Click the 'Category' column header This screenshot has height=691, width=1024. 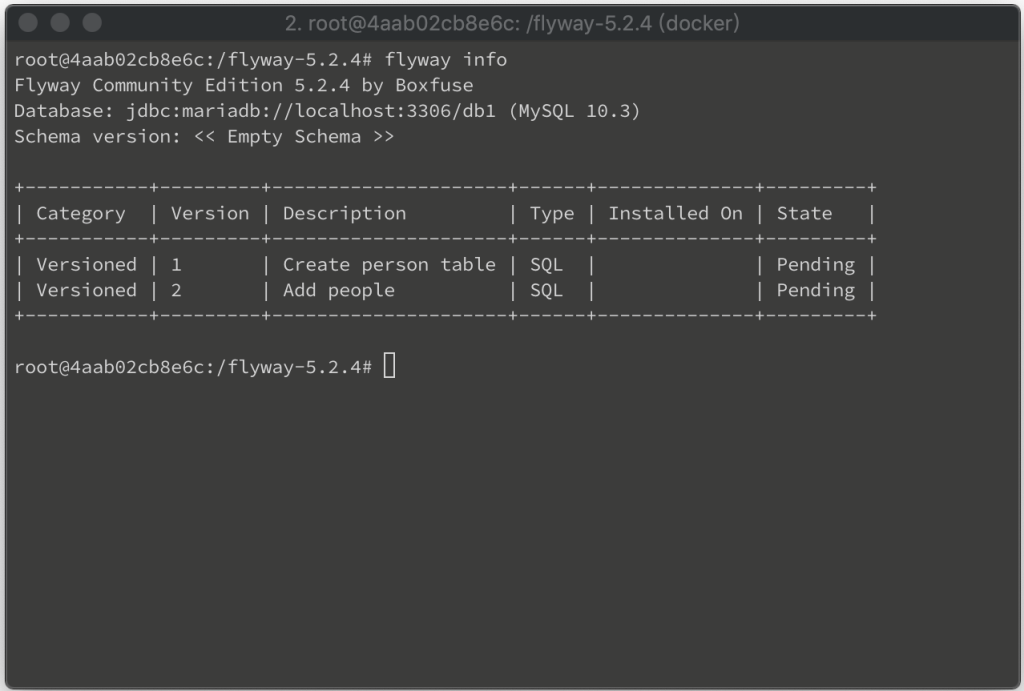point(81,214)
